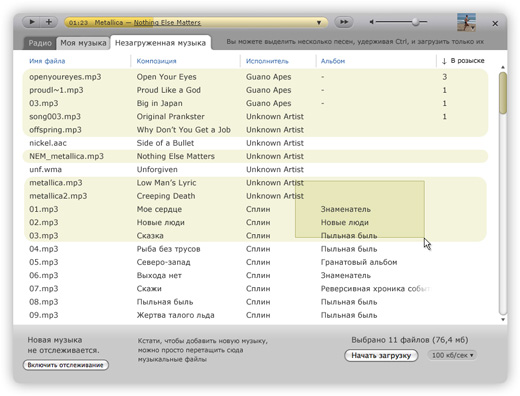This screenshot has height=396, width=520.
Task: Click the Выбрано 11 файлов status text
Action: coord(410,340)
